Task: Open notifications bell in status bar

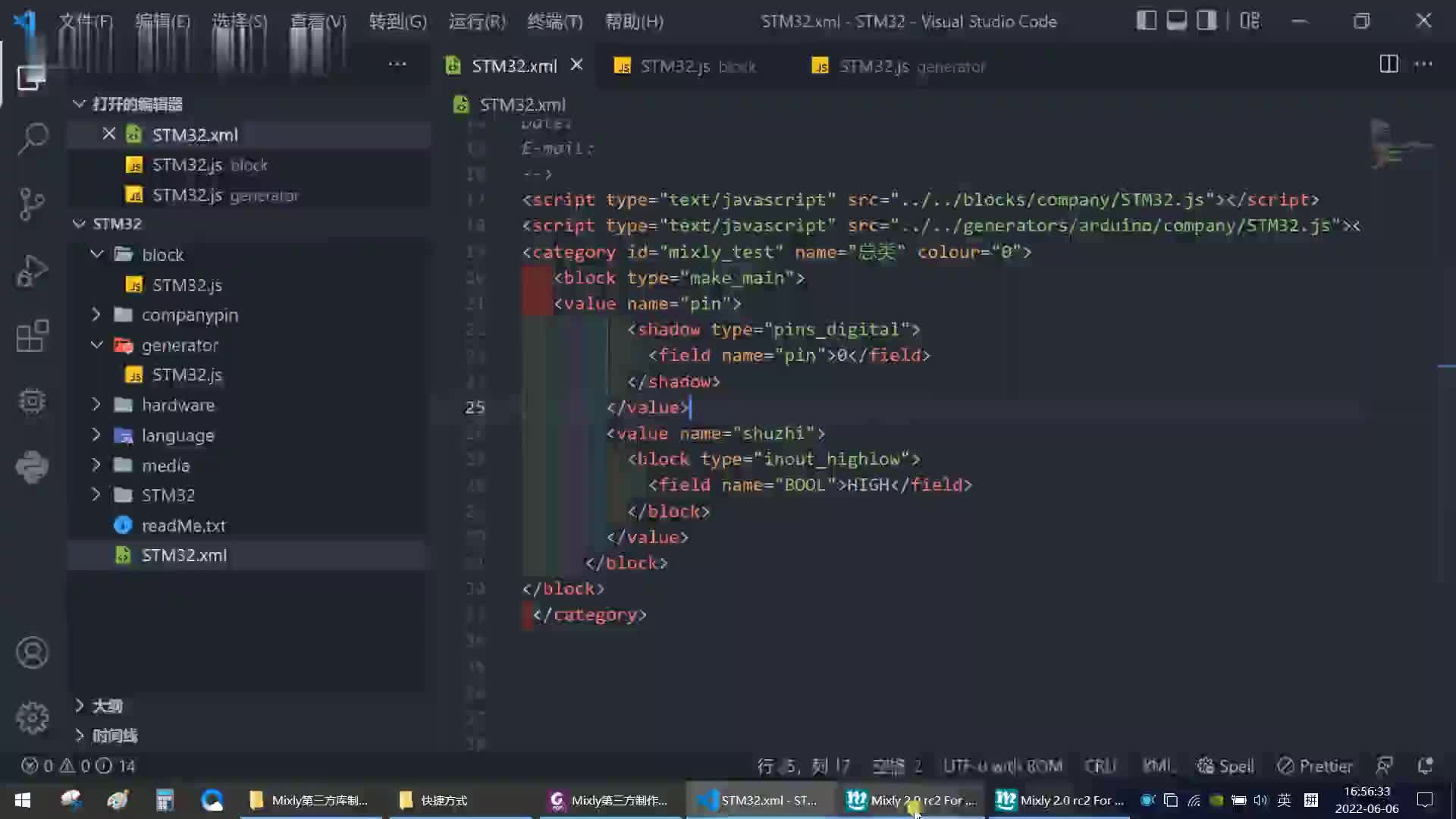Action: (x=1425, y=766)
